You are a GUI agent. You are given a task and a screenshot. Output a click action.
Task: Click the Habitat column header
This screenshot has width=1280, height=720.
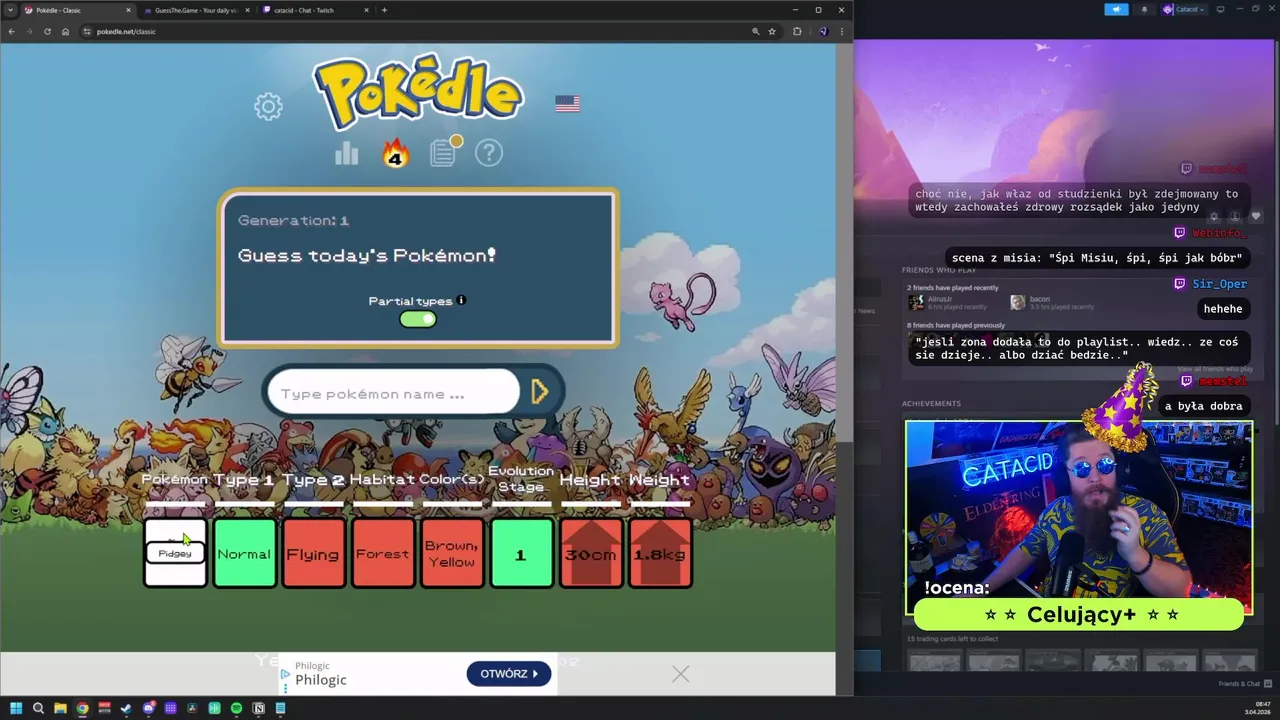coord(382,480)
